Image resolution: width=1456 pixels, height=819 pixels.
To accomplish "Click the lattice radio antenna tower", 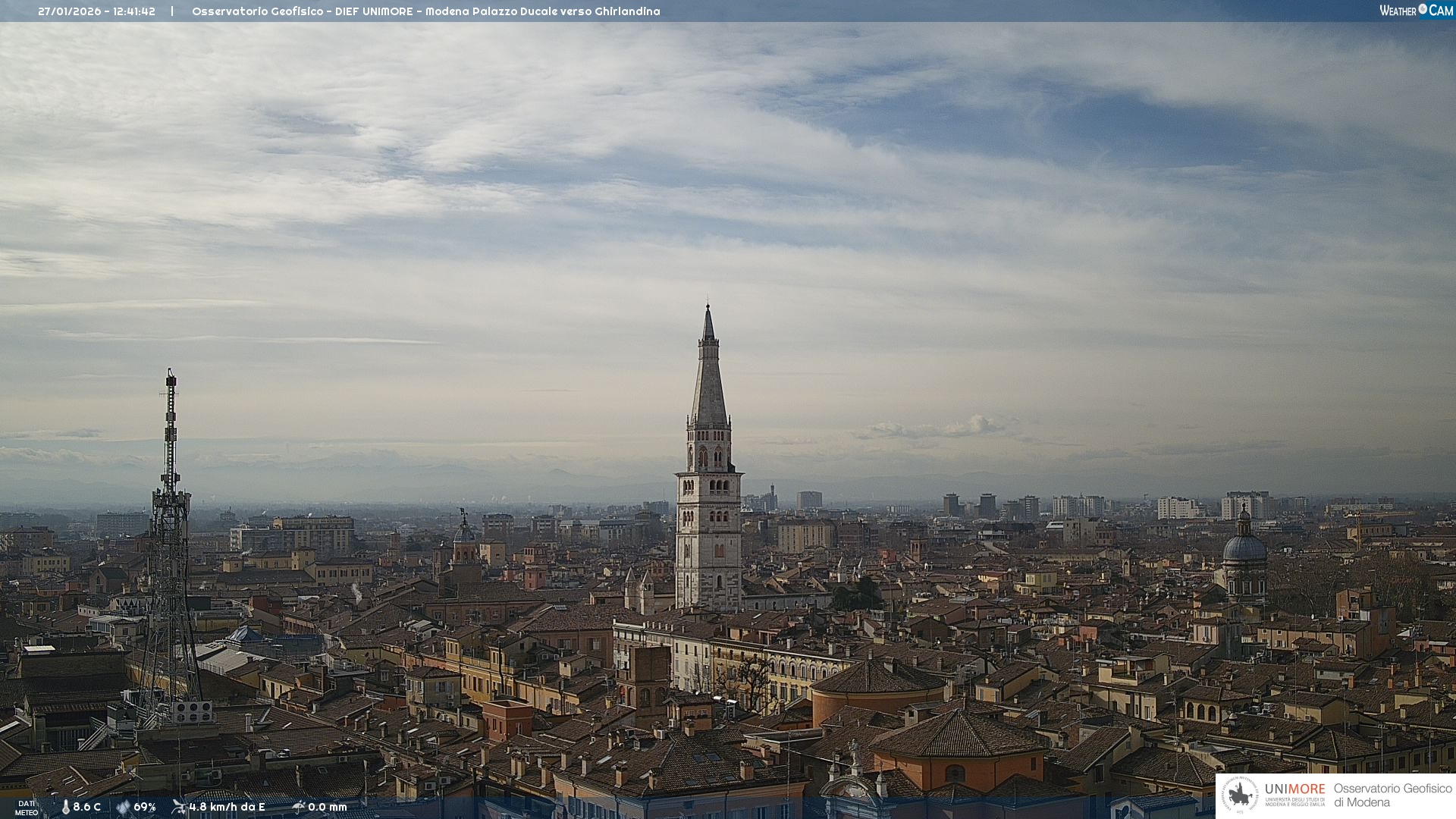I will click(170, 546).
